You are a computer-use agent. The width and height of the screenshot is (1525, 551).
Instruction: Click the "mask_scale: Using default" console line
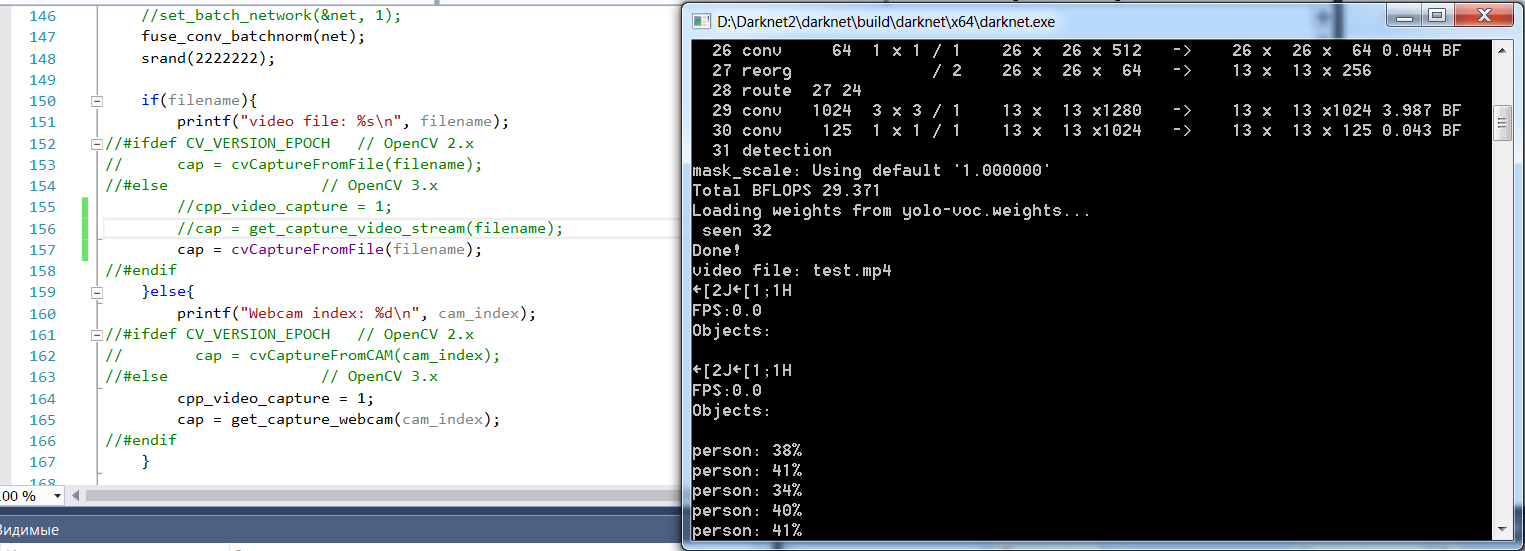click(871, 170)
